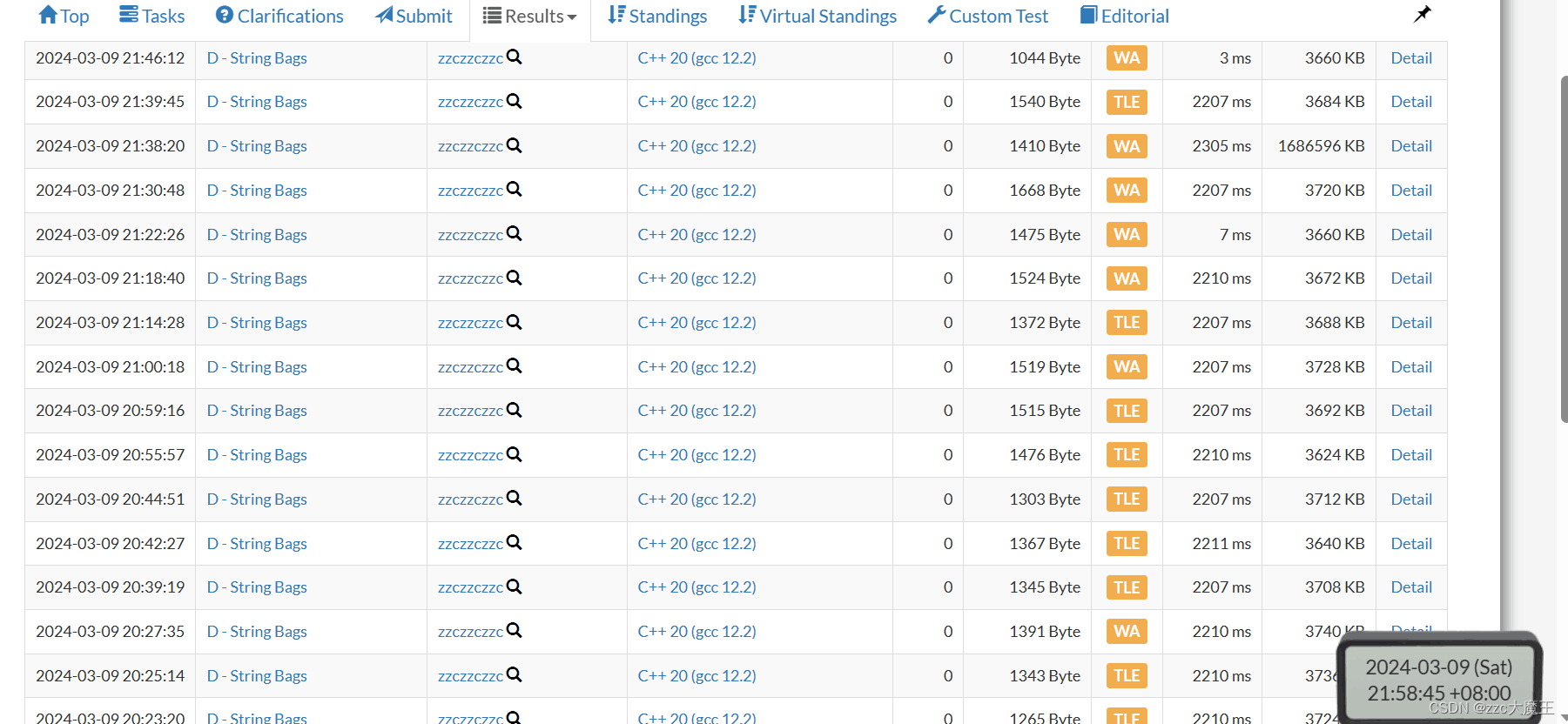
Task: Go to the Submit tab
Action: (x=414, y=16)
